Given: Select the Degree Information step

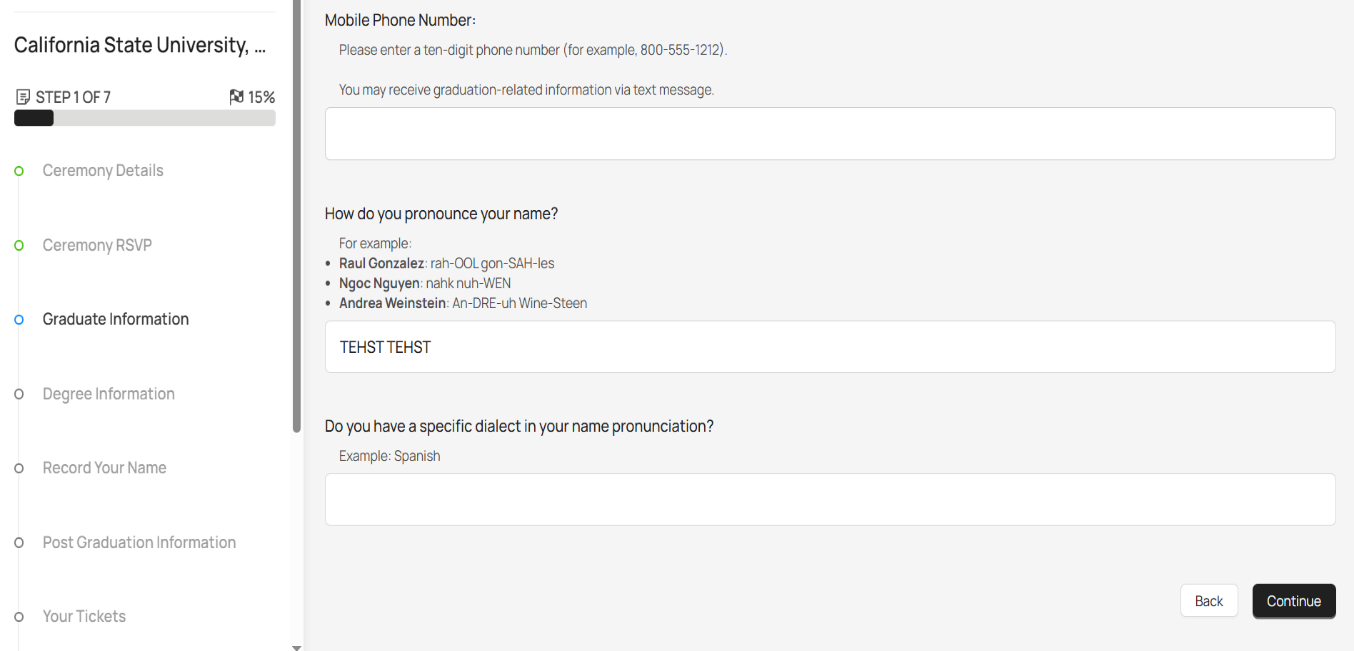Looking at the screenshot, I should point(108,394).
